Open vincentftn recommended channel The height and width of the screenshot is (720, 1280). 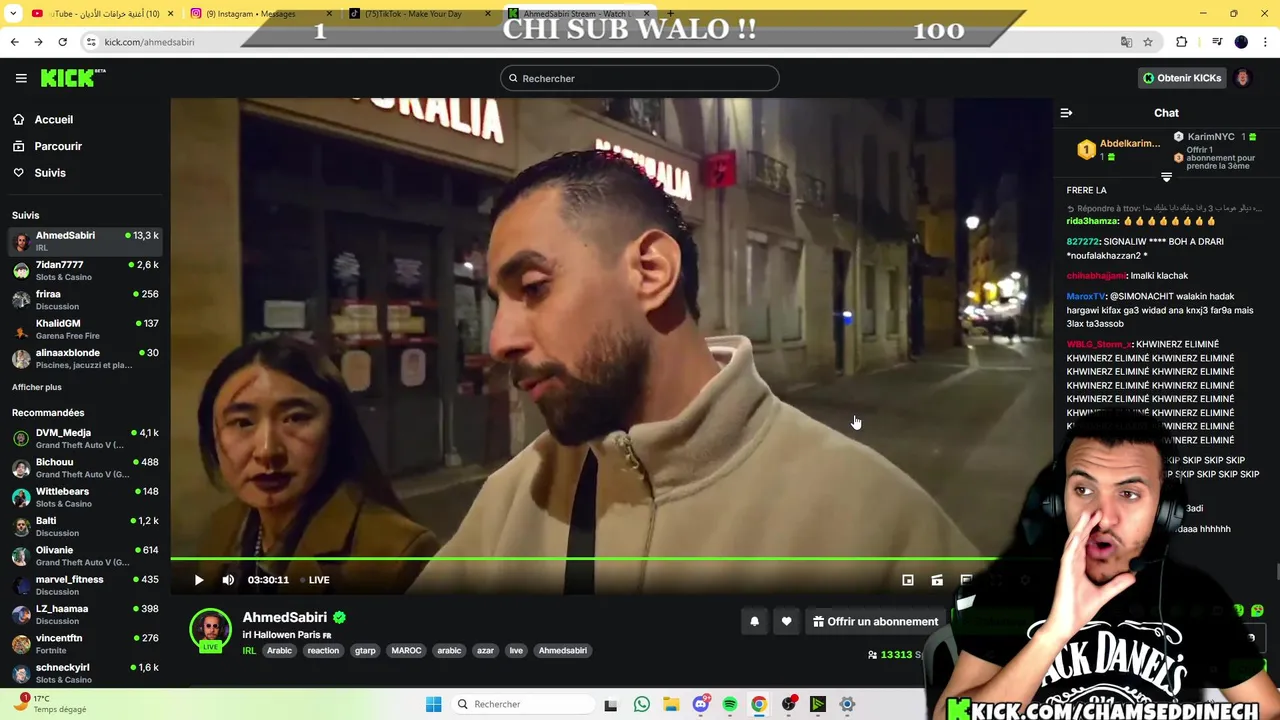tap(85, 643)
